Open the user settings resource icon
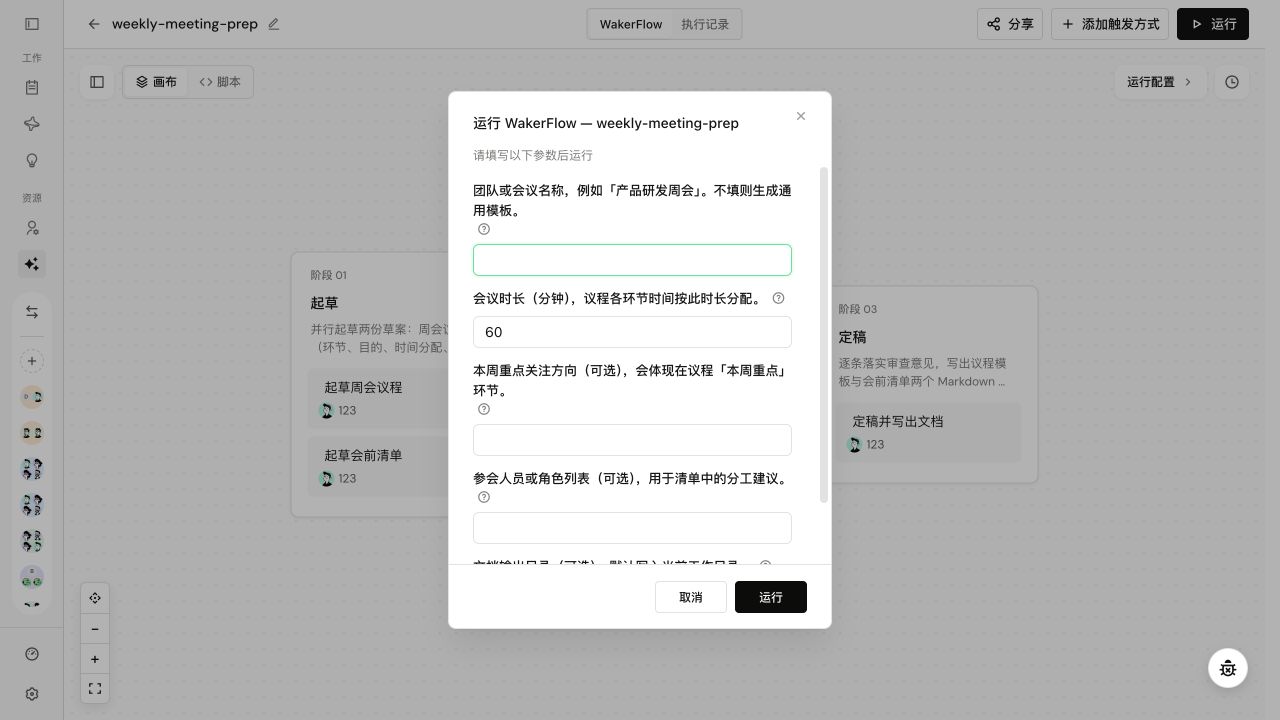Viewport: 1280px width, 720px height. tap(32, 228)
